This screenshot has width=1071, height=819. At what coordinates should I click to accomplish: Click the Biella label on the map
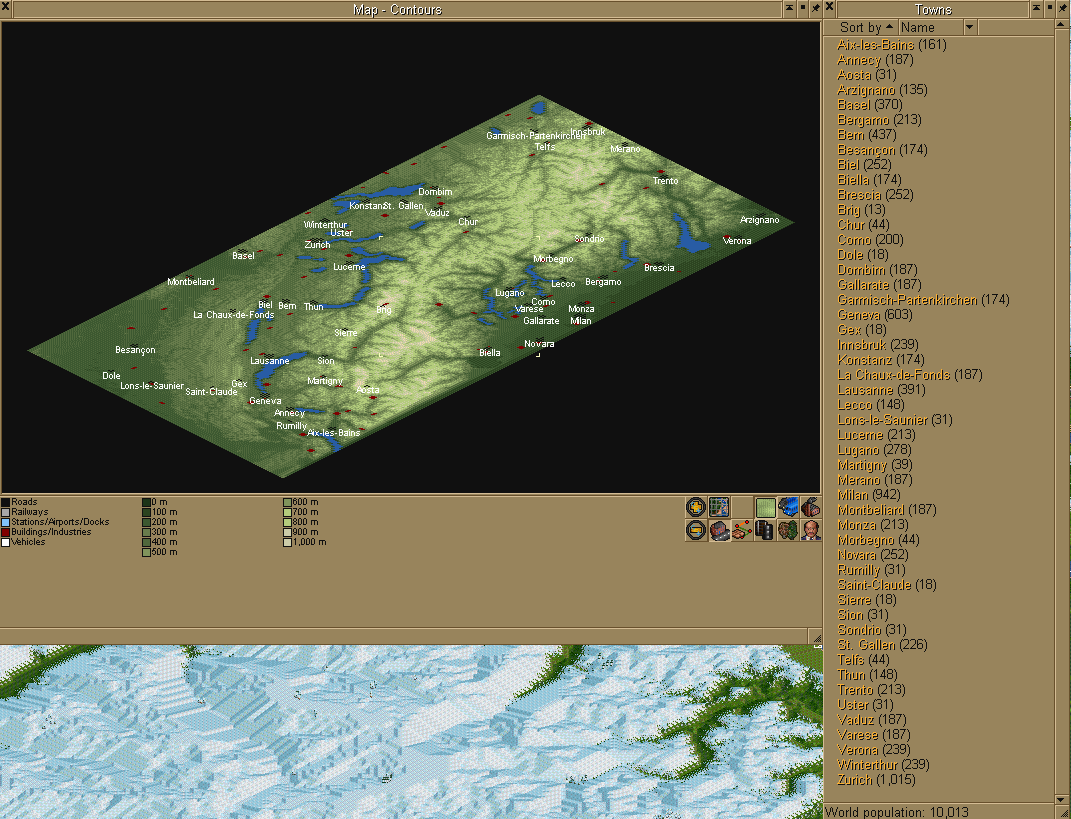(x=490, y=352)
